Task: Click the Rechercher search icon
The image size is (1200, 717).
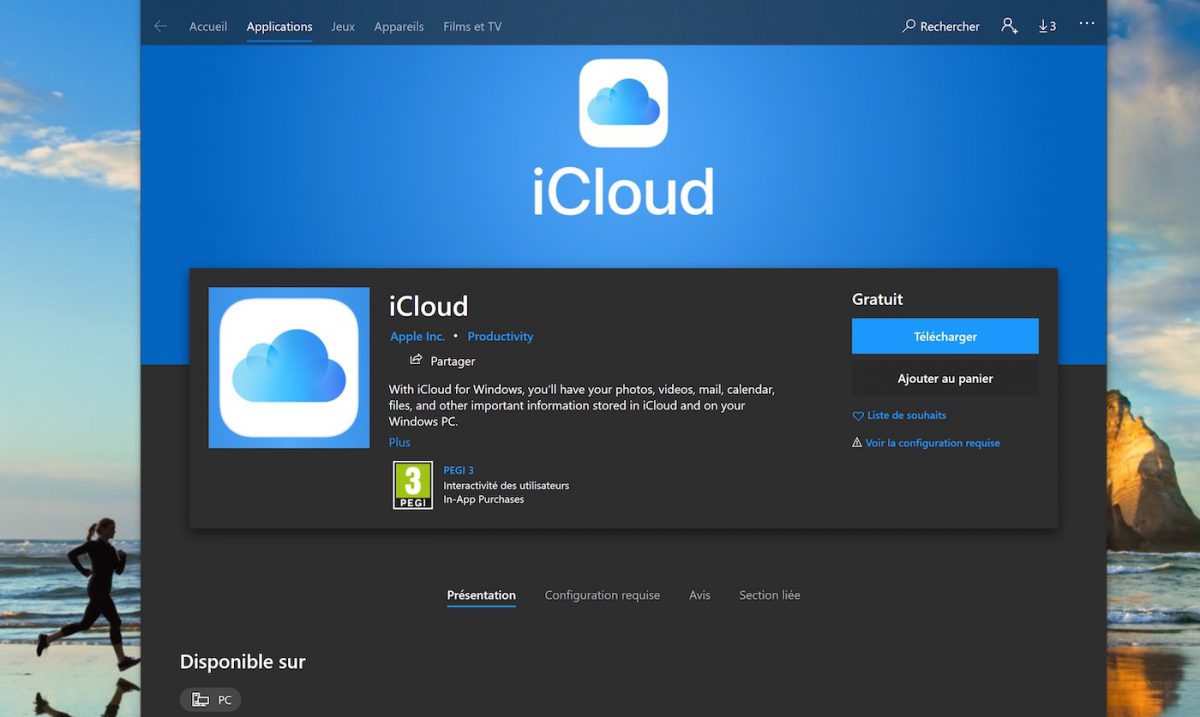Action: point(909,26)
